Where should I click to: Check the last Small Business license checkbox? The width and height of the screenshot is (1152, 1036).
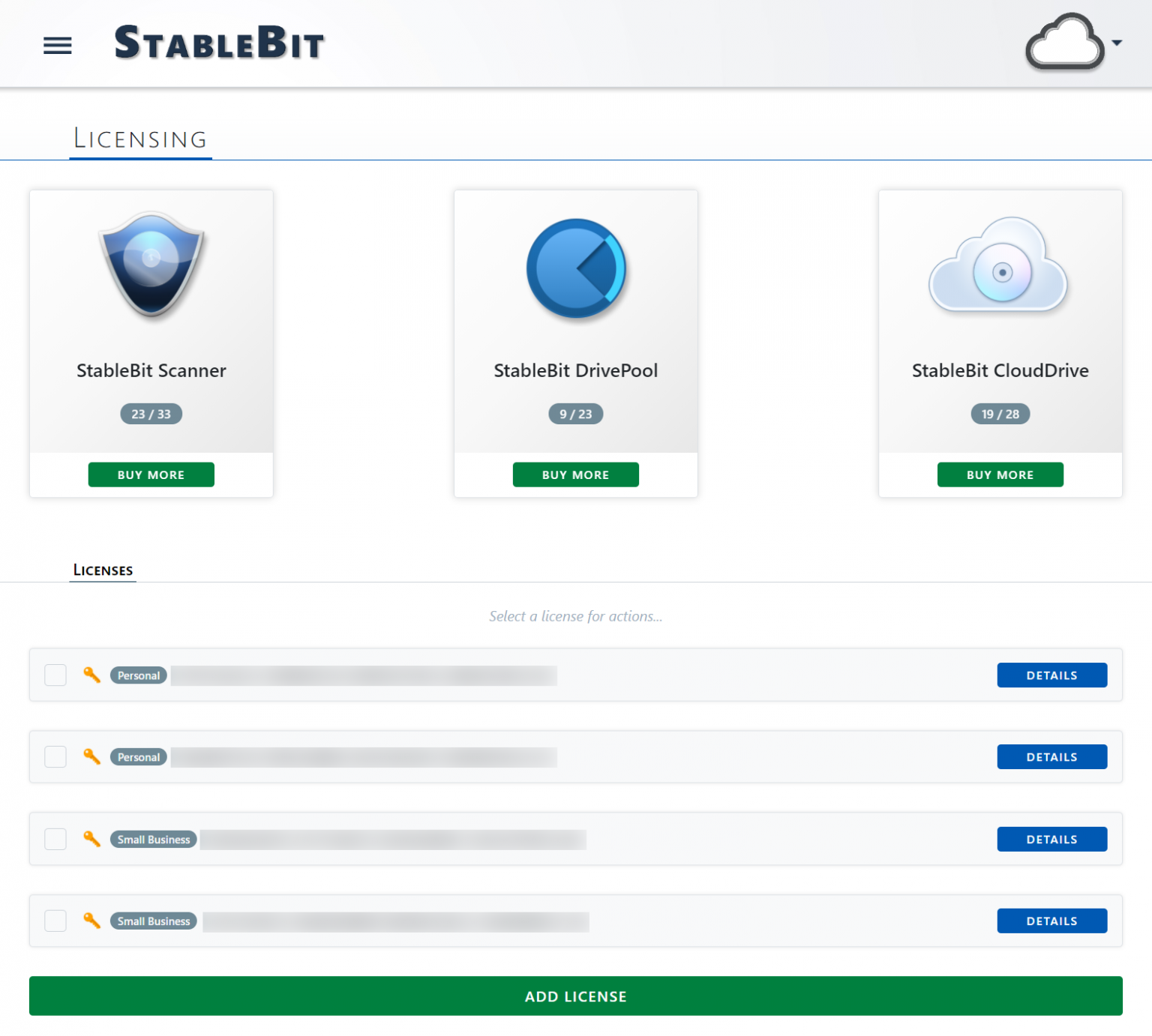pyautogui.click(x=55, y=921)
